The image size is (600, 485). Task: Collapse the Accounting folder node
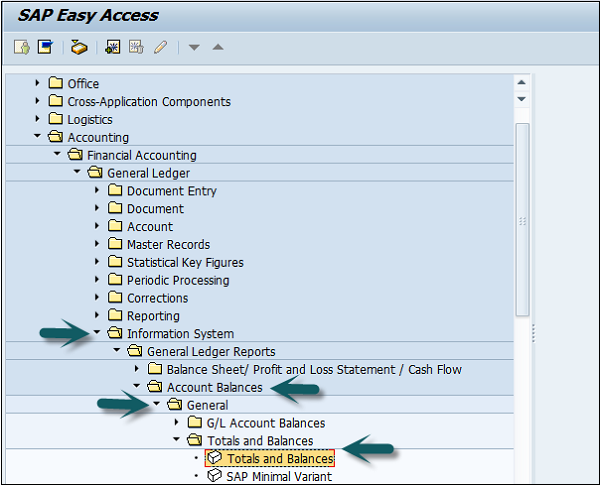(38, 137)
